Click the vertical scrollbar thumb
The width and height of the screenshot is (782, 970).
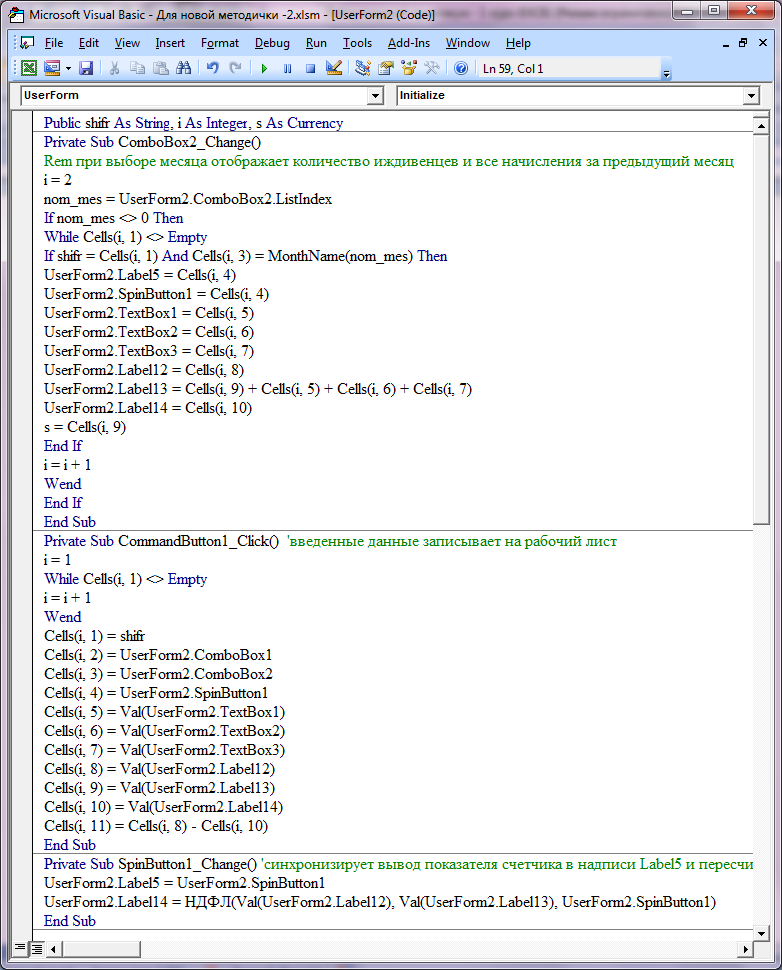pyautogui.click(x=761, y=328)
